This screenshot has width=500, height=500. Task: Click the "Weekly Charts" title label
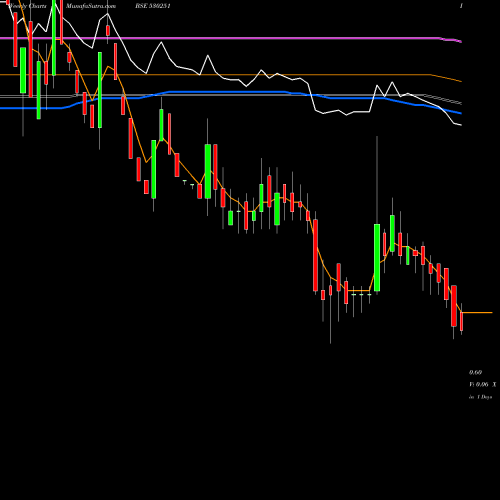[x=28, y=6]
